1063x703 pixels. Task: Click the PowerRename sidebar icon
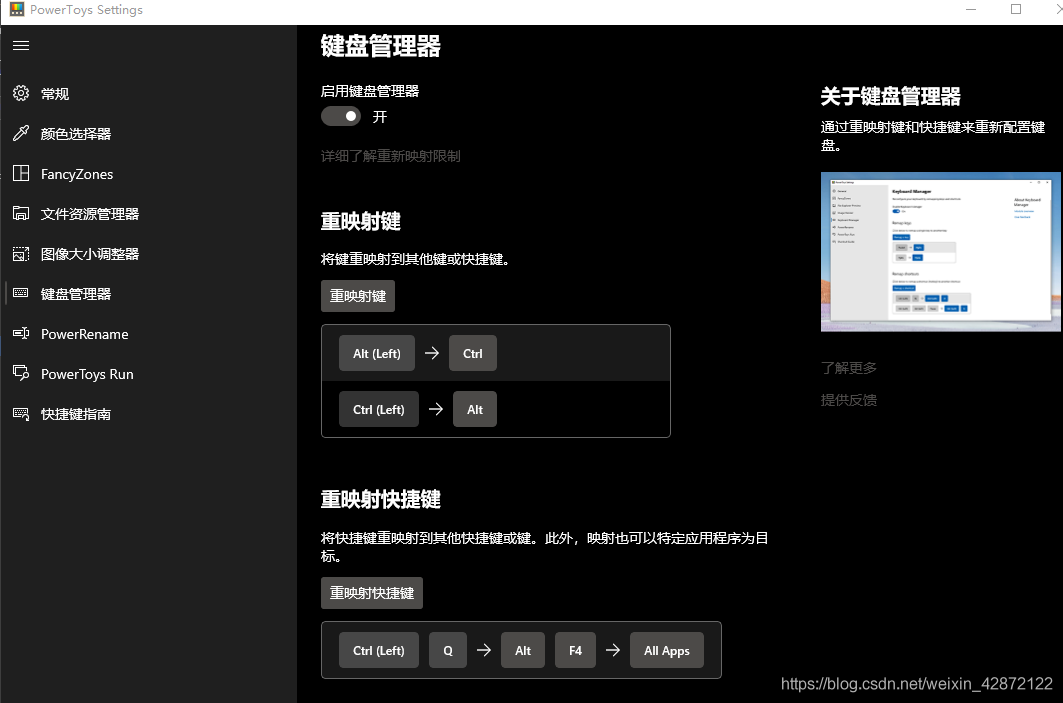(x=21, y=334)
